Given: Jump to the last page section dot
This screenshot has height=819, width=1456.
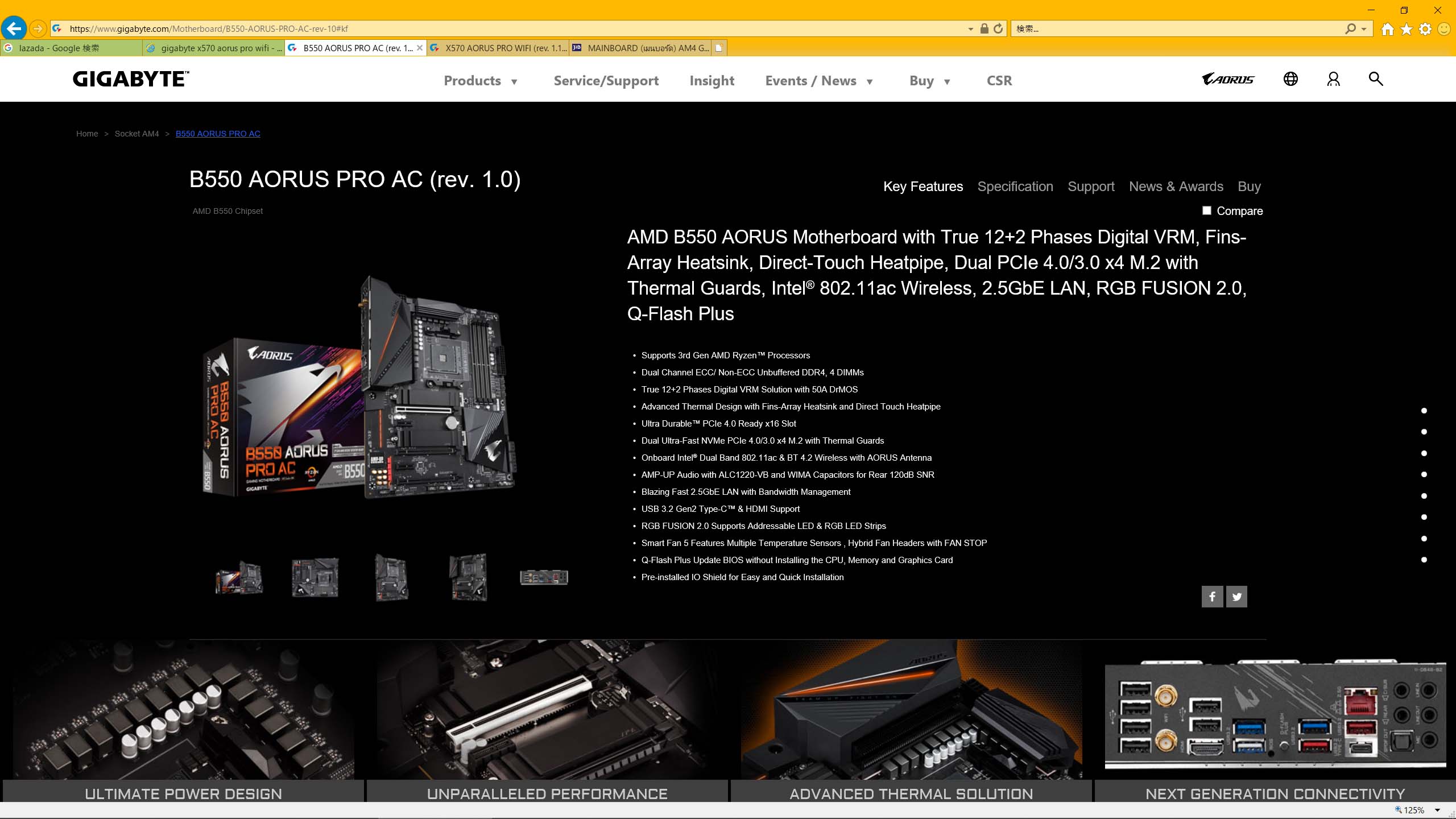Looking at the screenshot, I should 1424,560.
